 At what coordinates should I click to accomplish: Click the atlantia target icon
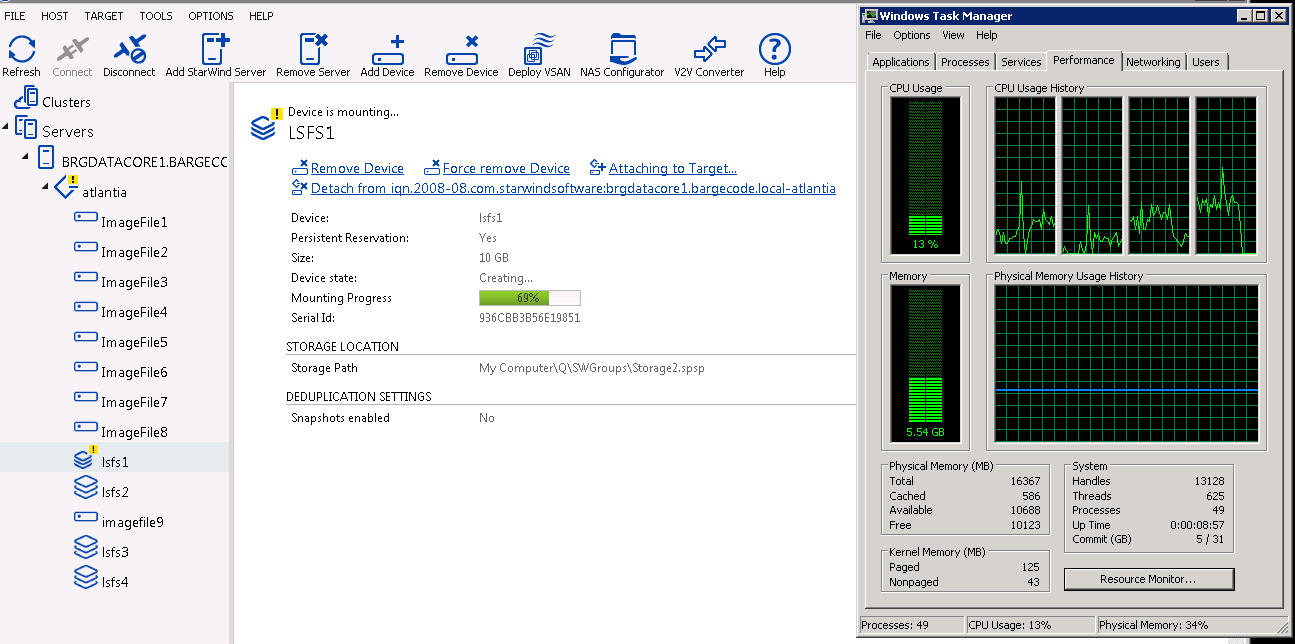point(66,187)
